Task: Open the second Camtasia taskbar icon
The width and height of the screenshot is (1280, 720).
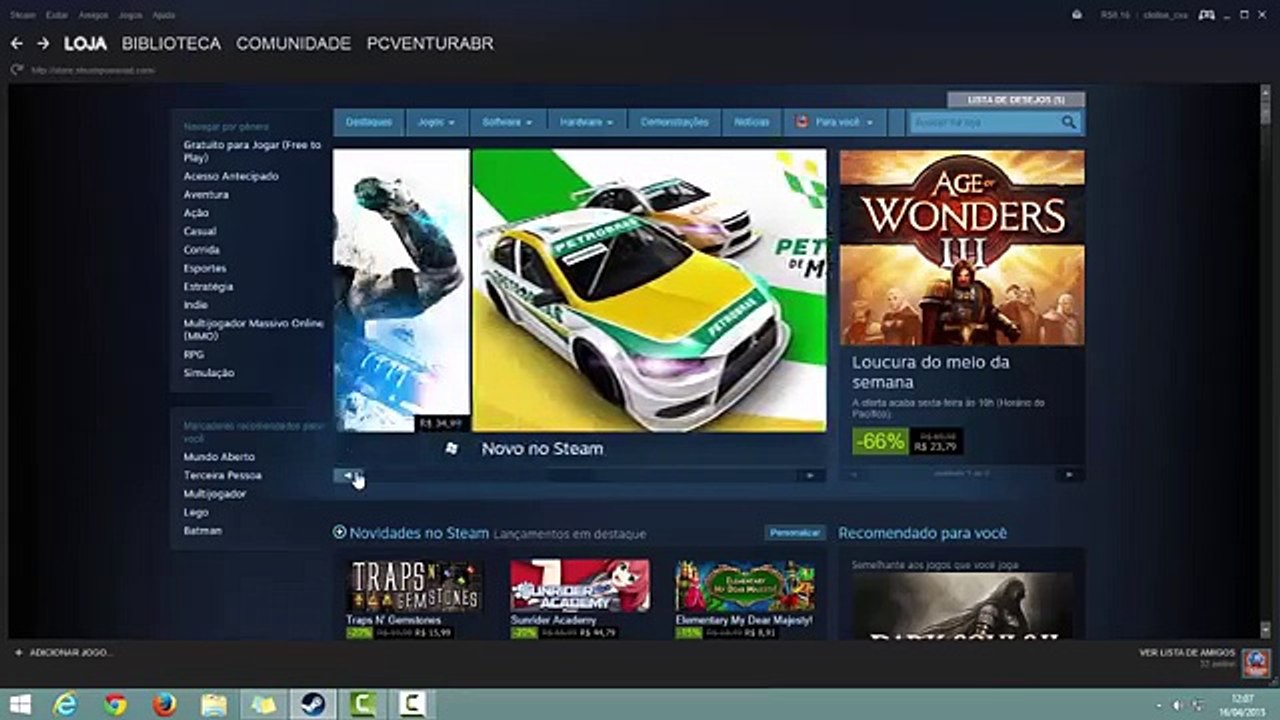Action: [412, 705]
